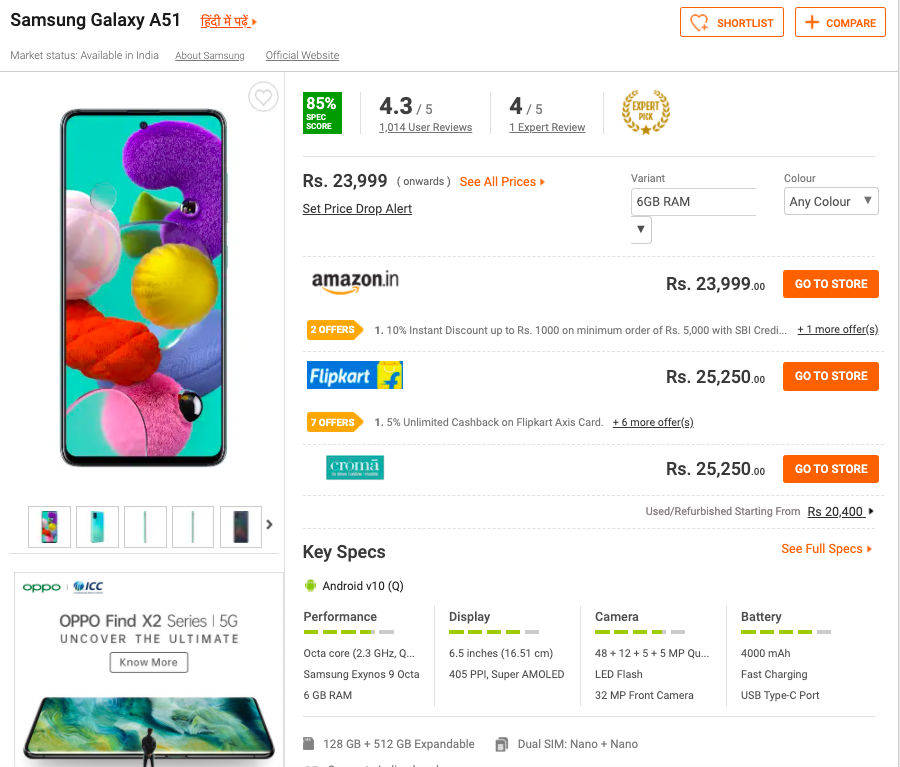Select the first phone thumbnail image

pyautogui.click(x=49, y=526)
